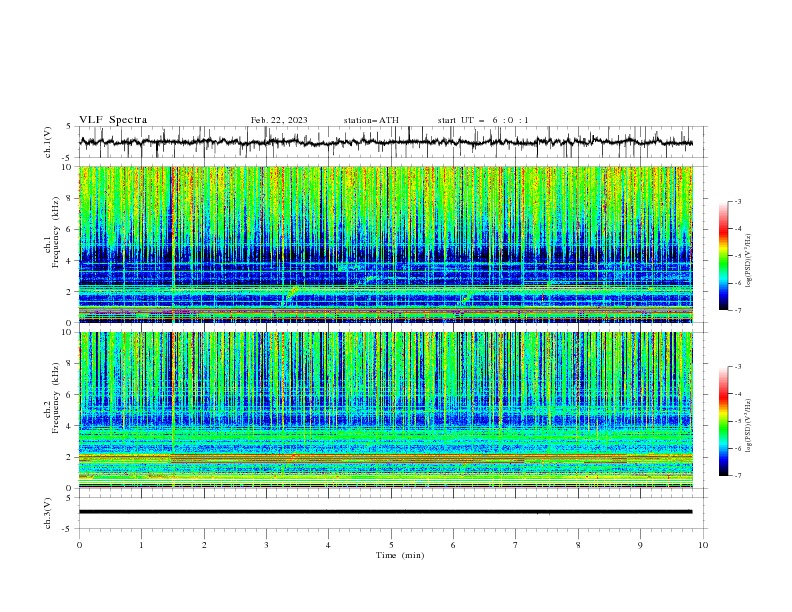Click the ch.1 spectrogram panel

386,244
